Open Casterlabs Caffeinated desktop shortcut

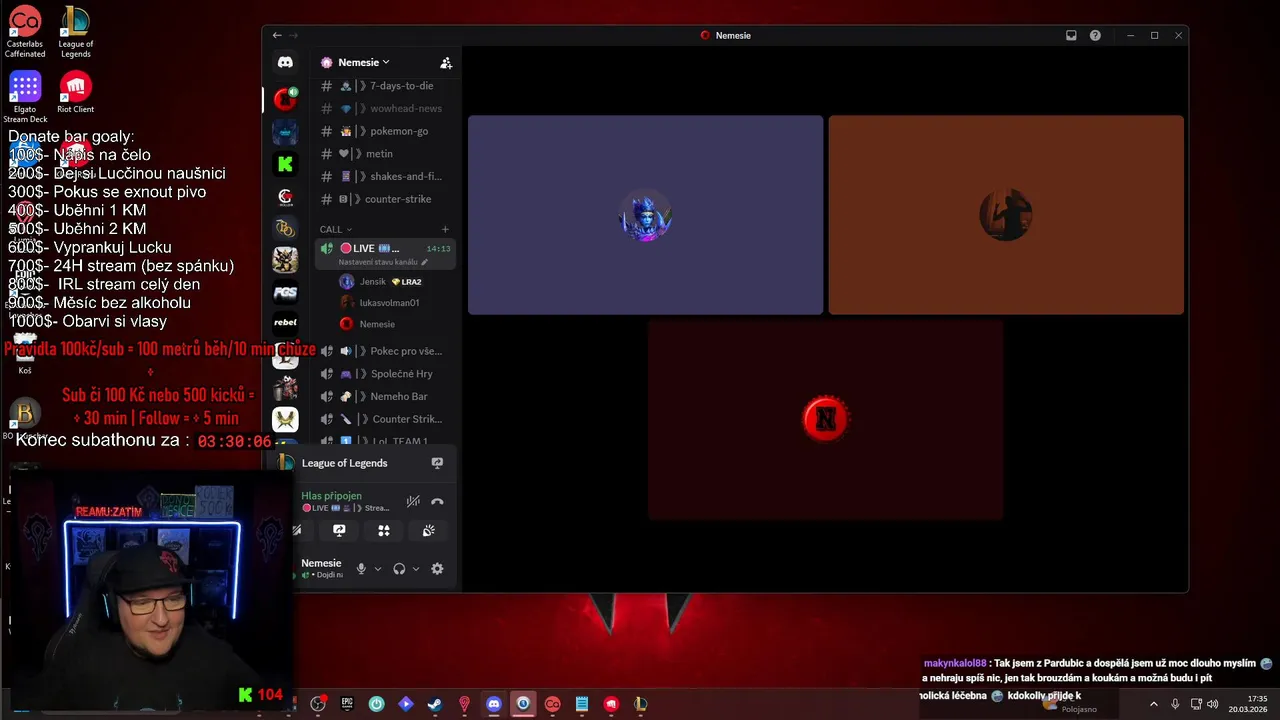(x=25, y=32)
